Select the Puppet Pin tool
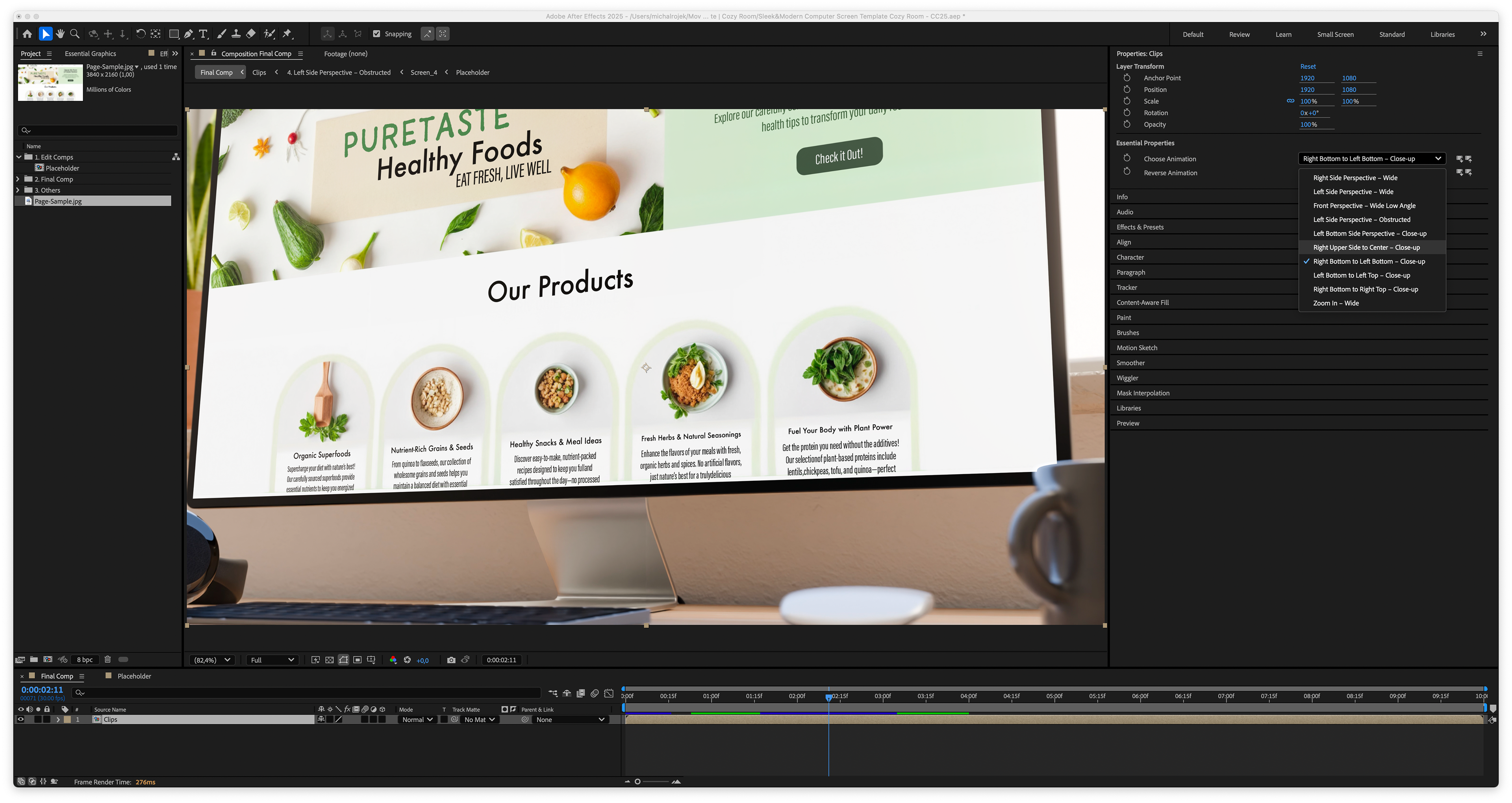 [287, 34]
